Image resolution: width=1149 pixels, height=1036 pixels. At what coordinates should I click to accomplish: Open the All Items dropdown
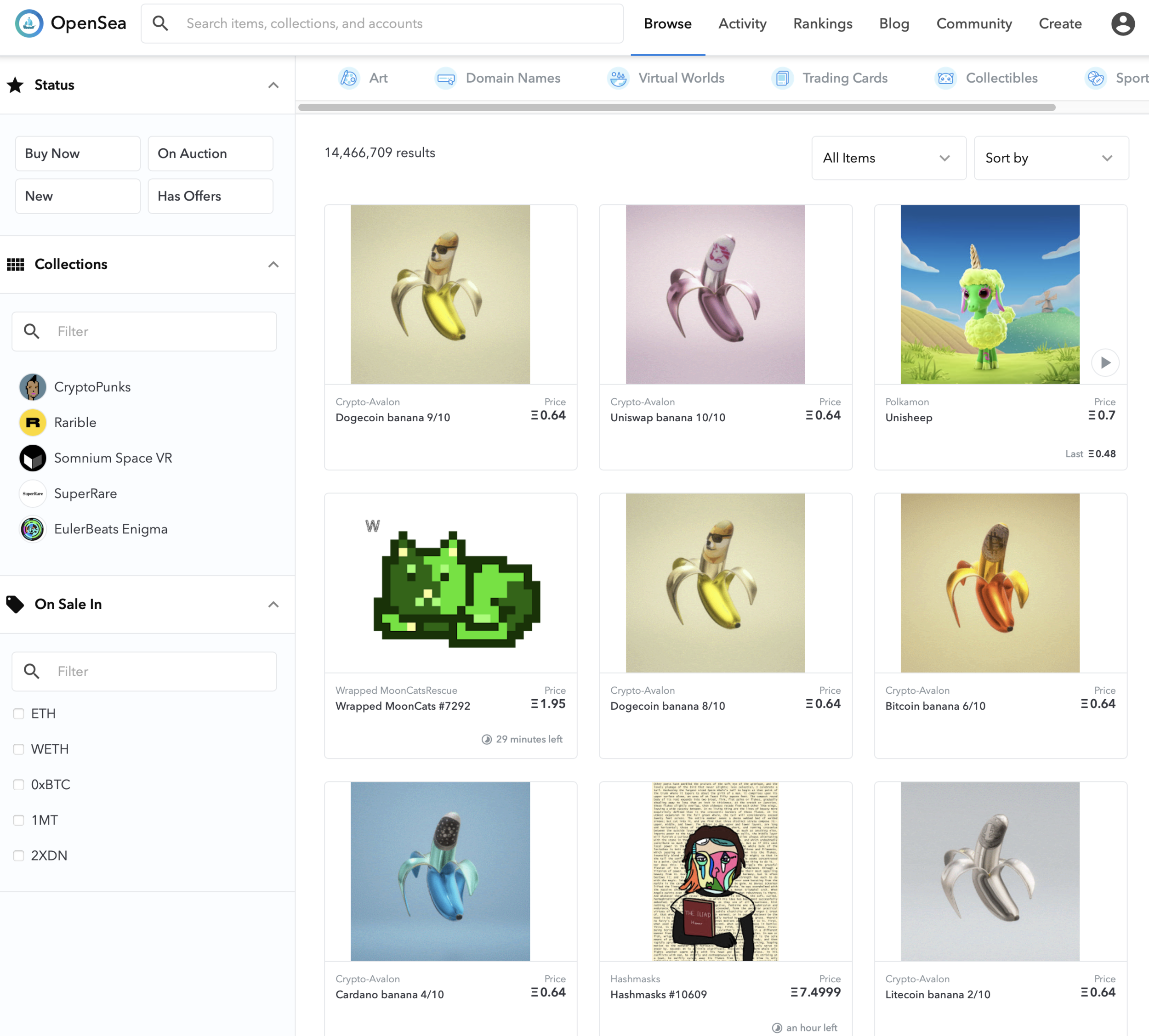click(889, 158)
